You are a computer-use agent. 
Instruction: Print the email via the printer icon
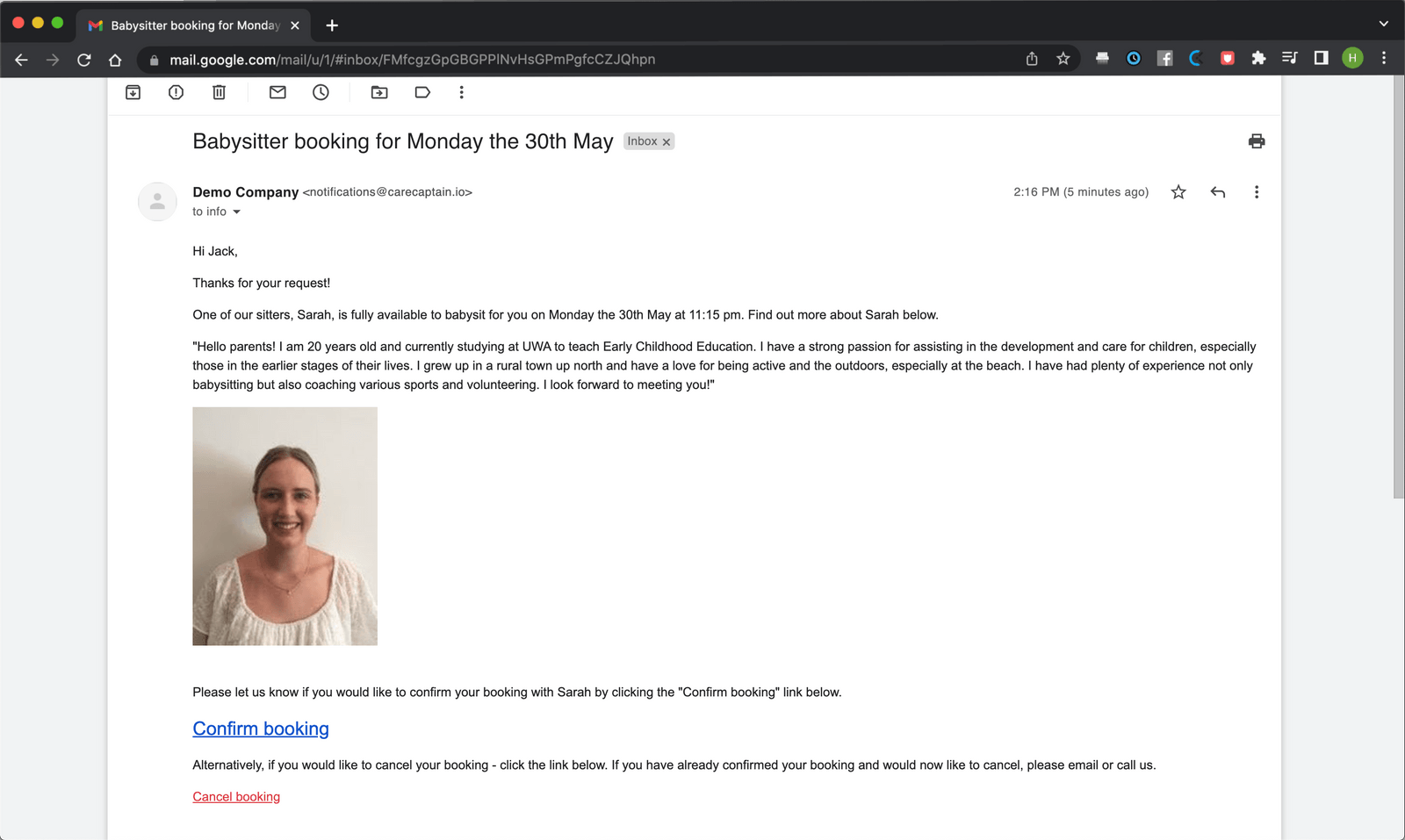[1256, 140]
